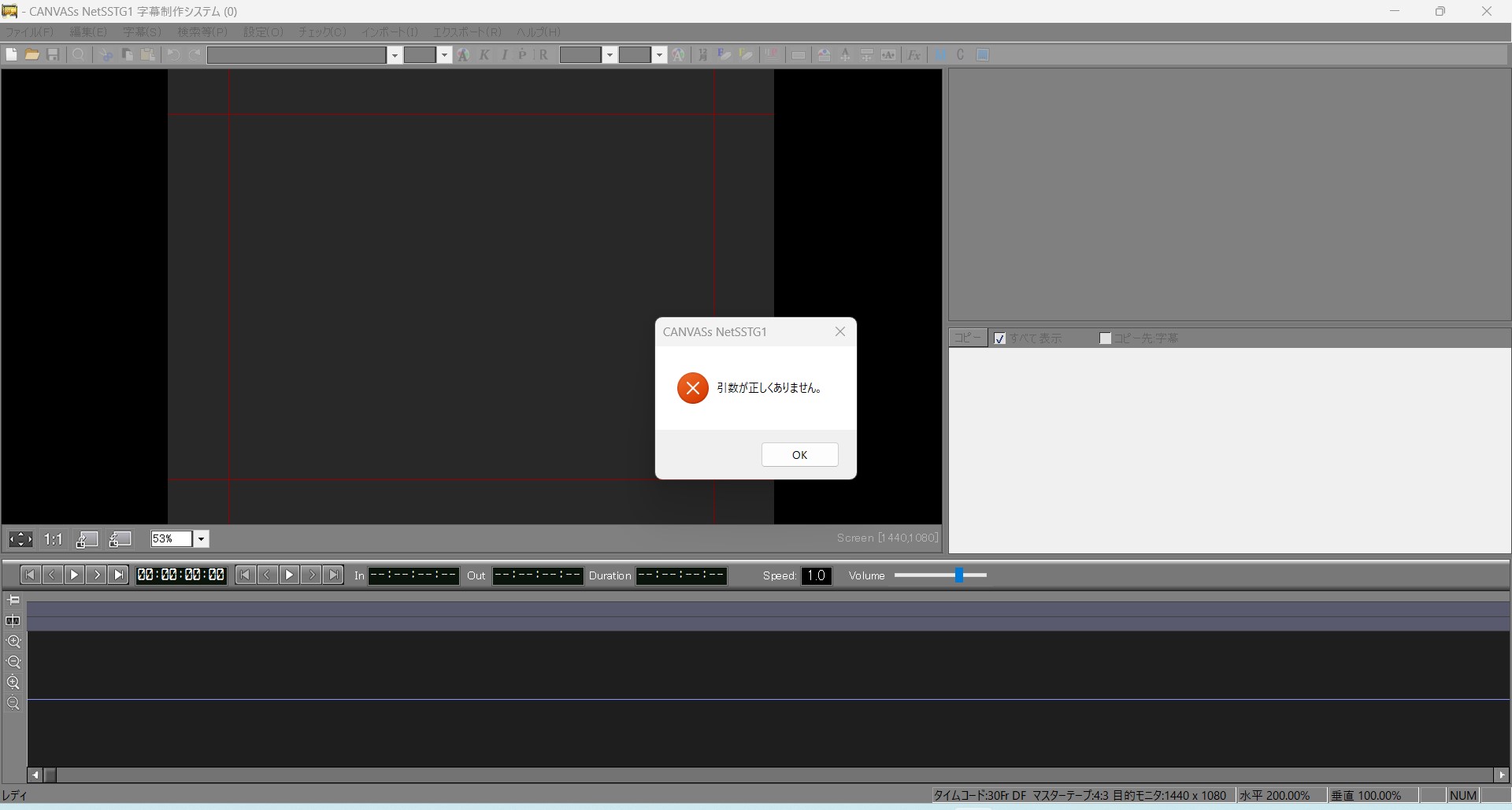
Task: Click the New file icon in toolbar
Action: pyautogui.click(x=12, y=54)
